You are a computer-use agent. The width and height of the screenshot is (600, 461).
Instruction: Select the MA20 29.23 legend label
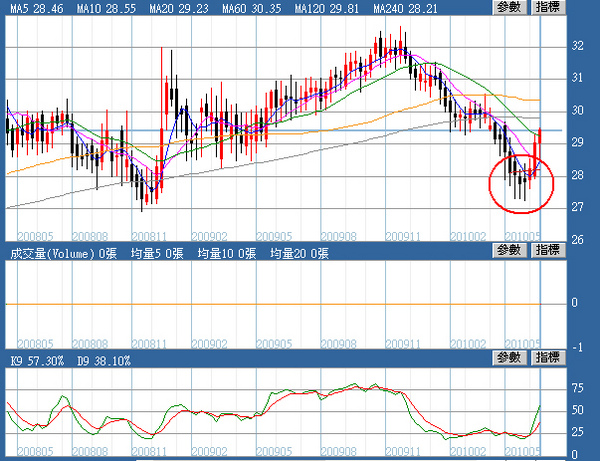pos(181,9)
